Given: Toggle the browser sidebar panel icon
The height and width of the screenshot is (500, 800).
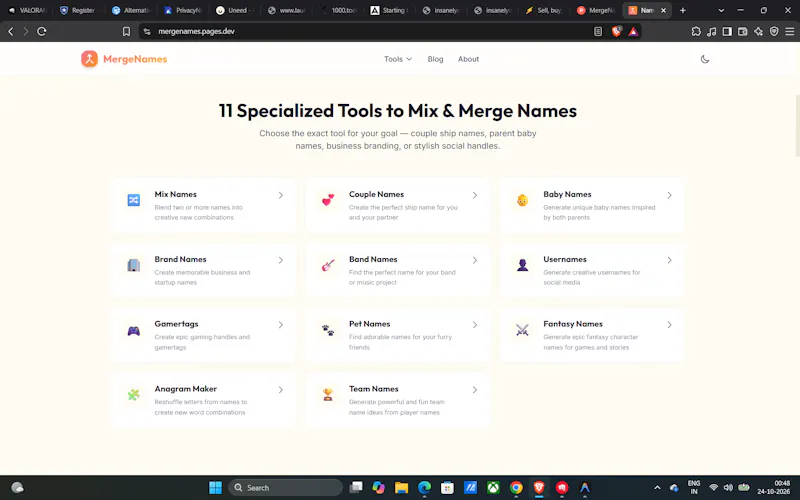Looking at the screenshot, I should coord(727,31).
